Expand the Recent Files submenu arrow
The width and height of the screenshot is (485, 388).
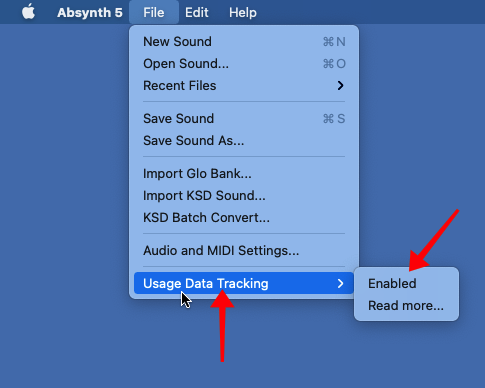340,86
